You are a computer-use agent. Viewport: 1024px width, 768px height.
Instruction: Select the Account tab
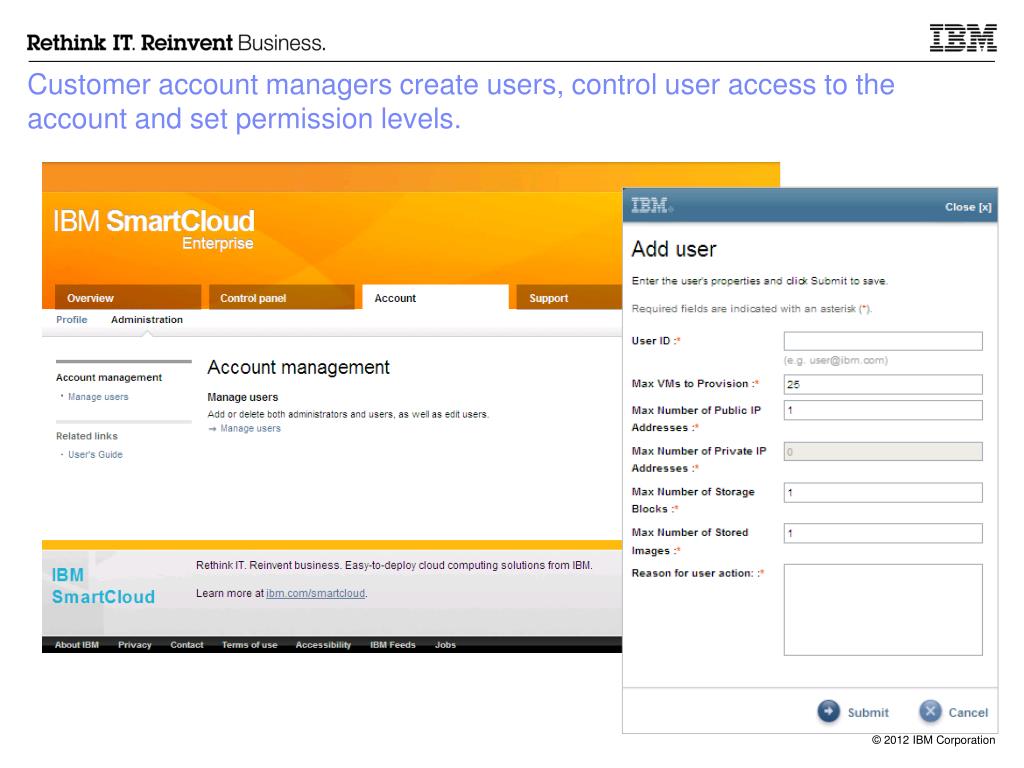click(x=435, y=297)
